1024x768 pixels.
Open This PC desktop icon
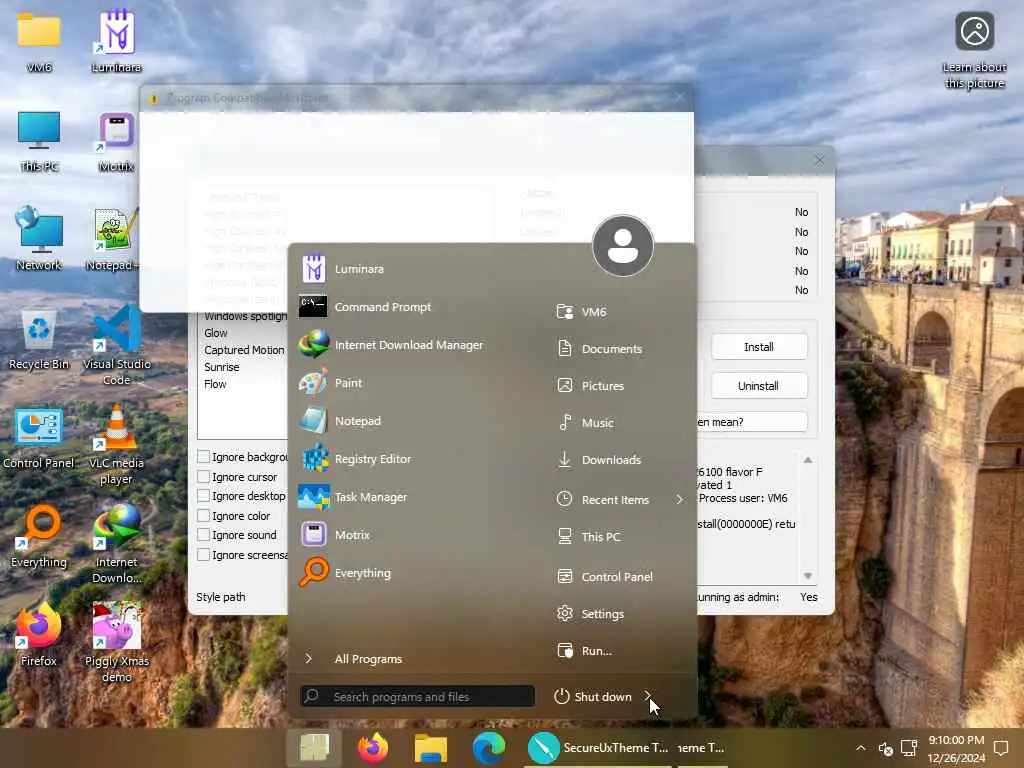(39, 141)
